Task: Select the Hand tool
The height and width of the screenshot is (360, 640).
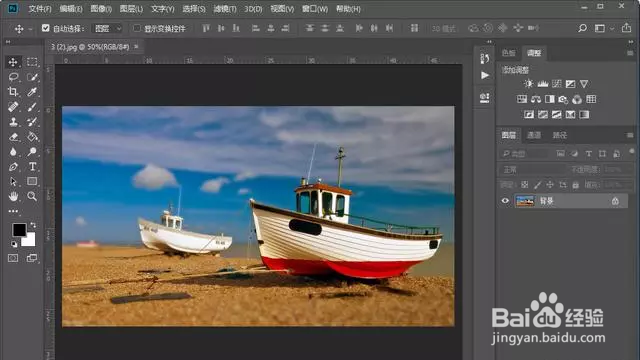Action: tap(13, 196)
